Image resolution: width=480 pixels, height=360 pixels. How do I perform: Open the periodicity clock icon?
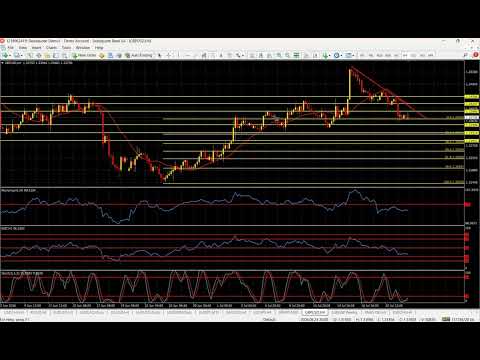click(x=336, y=55)
